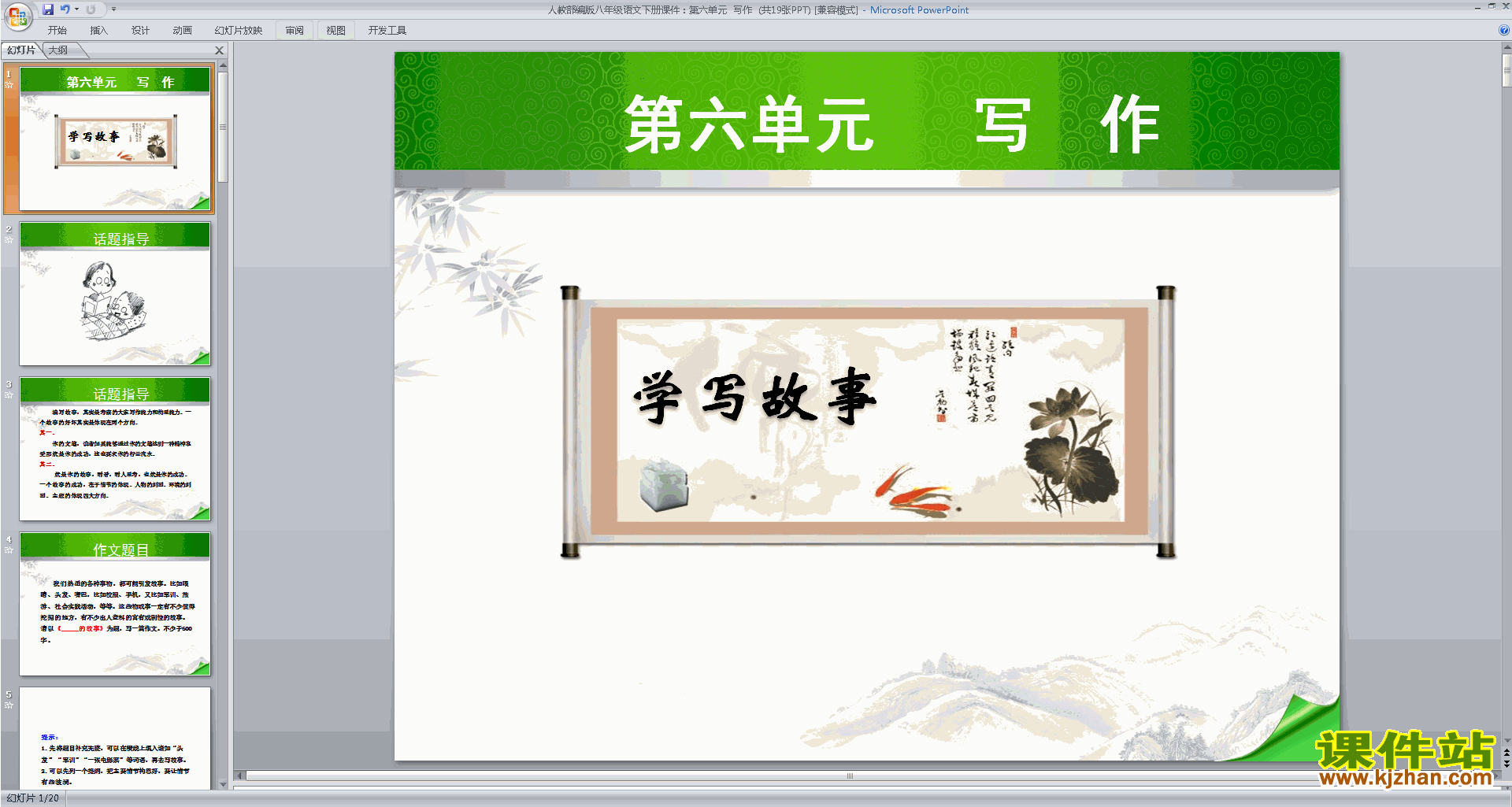Select slide 5 thumbnail with 提示 text
Screen dimensions: 1512x807
pyautogui.click(x=115, y=739)
